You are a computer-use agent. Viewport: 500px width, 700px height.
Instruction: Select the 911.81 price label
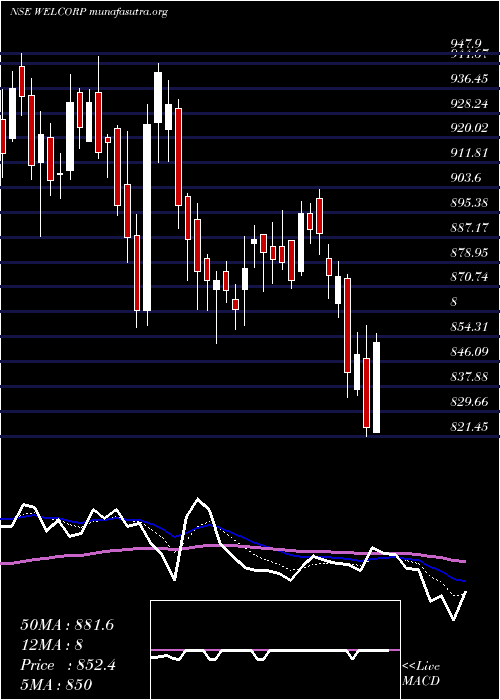tap(468, 154)
